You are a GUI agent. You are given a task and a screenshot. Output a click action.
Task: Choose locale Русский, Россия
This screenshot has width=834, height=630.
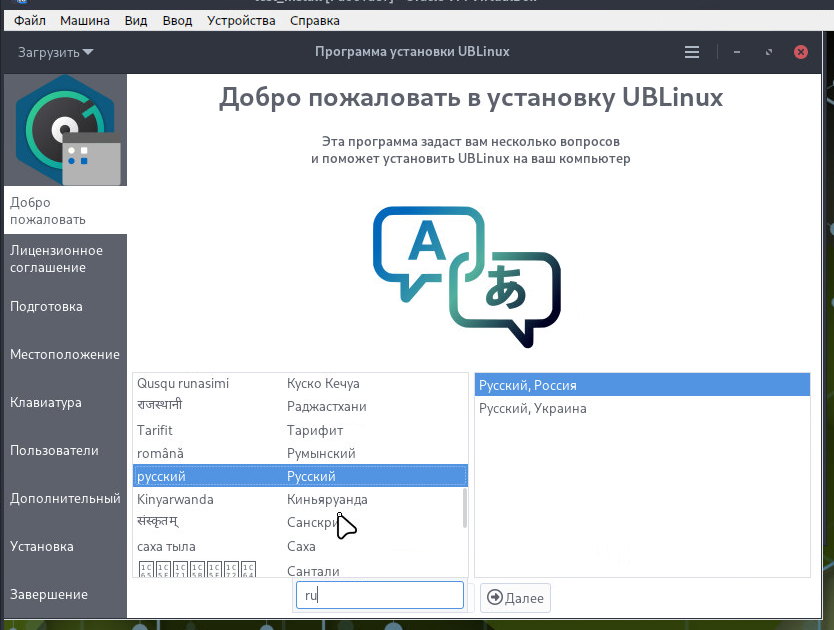pos(642,385)
